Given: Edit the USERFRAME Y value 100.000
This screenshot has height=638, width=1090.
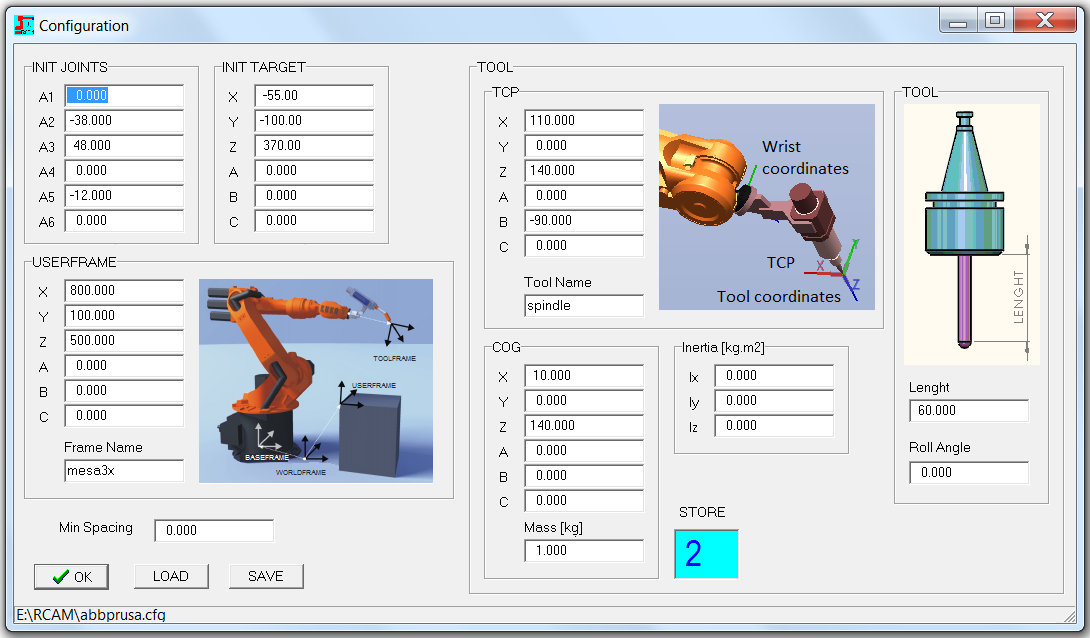Looking at the screenshot, I should [124, 316].
